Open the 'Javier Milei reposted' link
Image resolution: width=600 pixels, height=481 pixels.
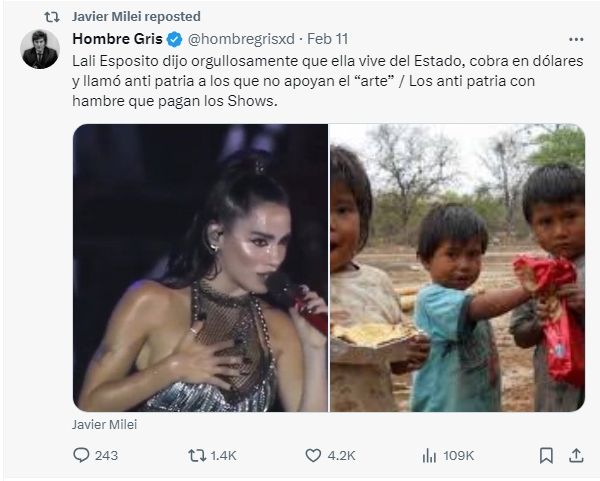click(137, 17)
